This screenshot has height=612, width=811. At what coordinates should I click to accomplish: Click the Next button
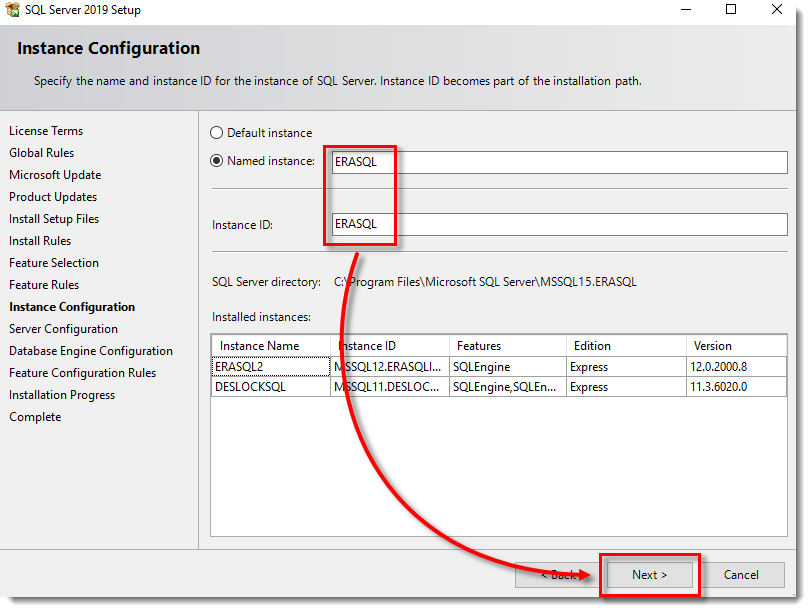[x=650, y=575]
